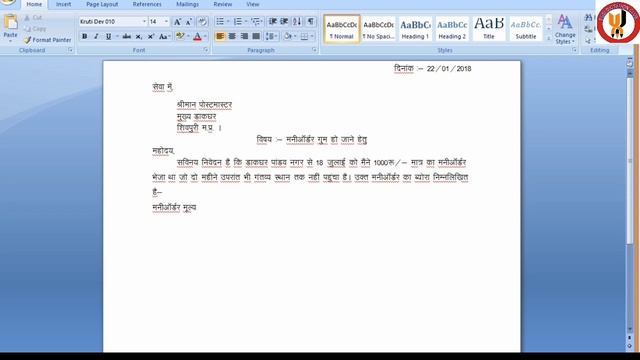Click the Sort icon

tap(297, 22)
